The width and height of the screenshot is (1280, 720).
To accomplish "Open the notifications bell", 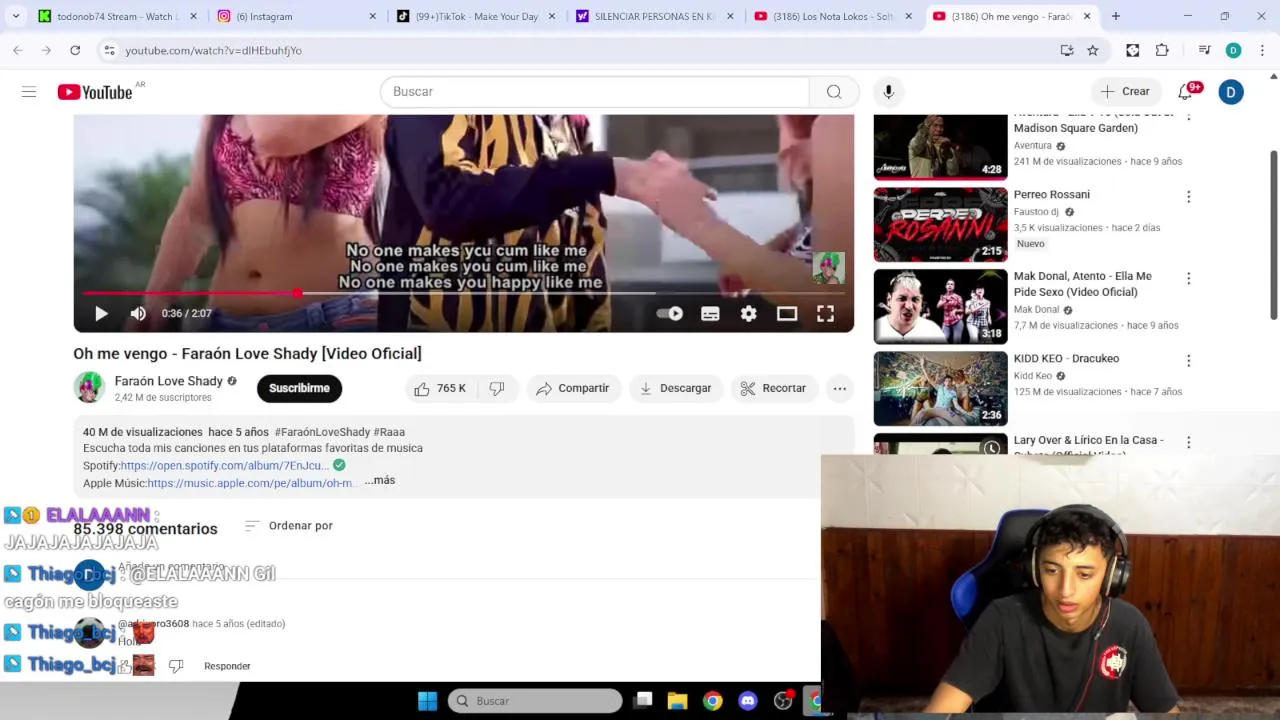I will [x=1186, y=92].
